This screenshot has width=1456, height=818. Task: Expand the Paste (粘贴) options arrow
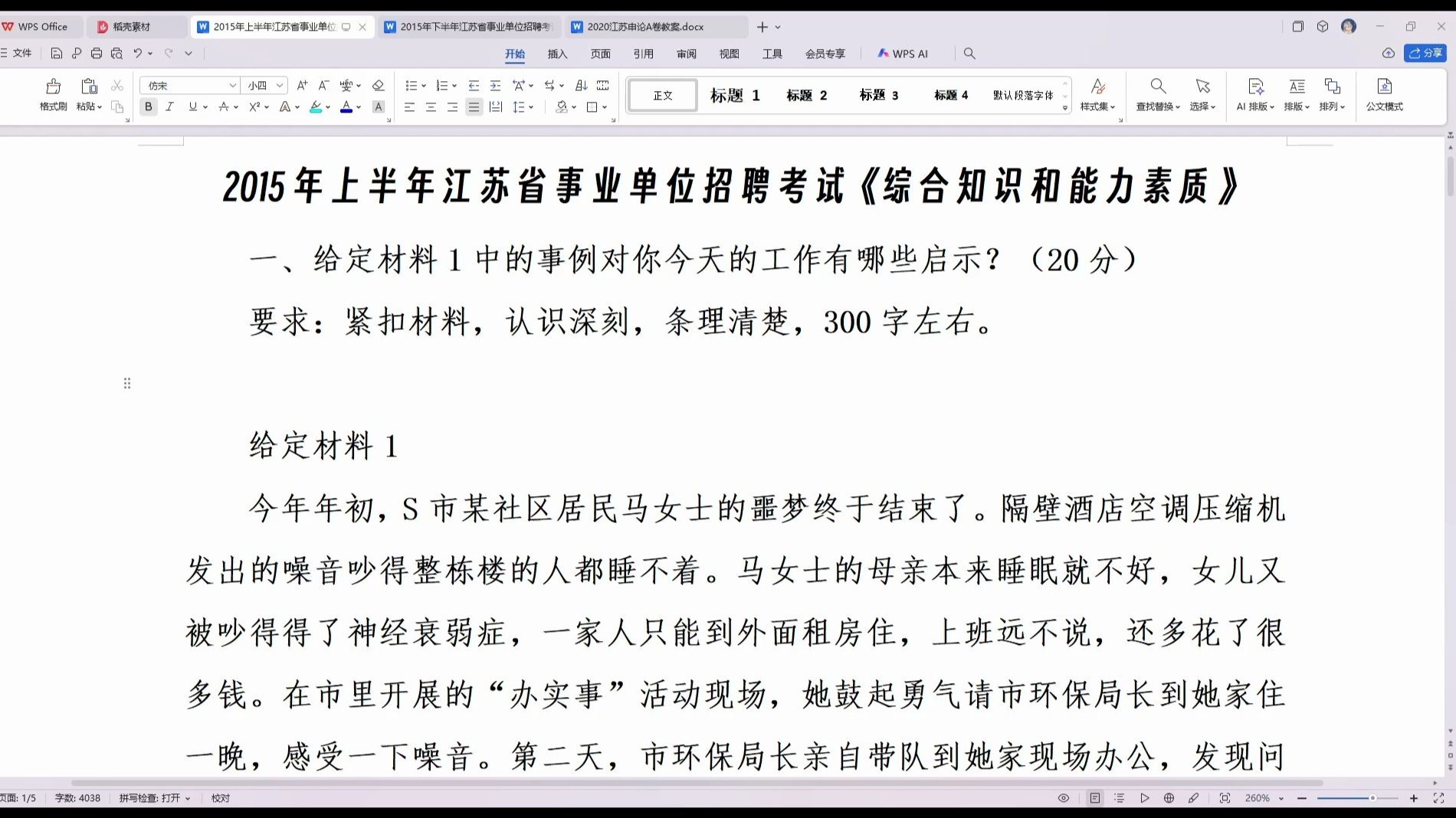tap(100, 107)
